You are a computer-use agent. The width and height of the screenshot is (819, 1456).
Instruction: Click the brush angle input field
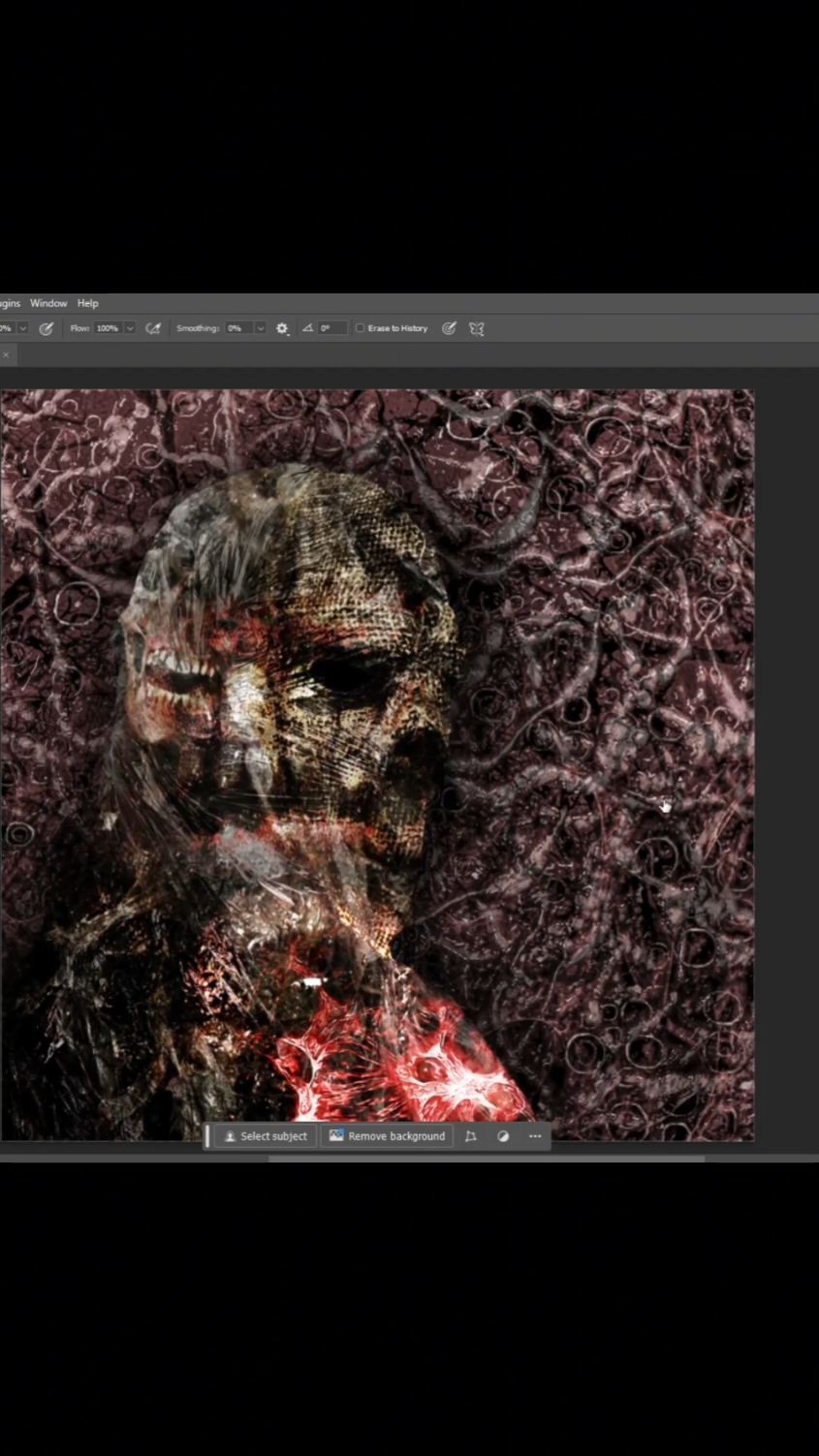[x=331, y=328]
